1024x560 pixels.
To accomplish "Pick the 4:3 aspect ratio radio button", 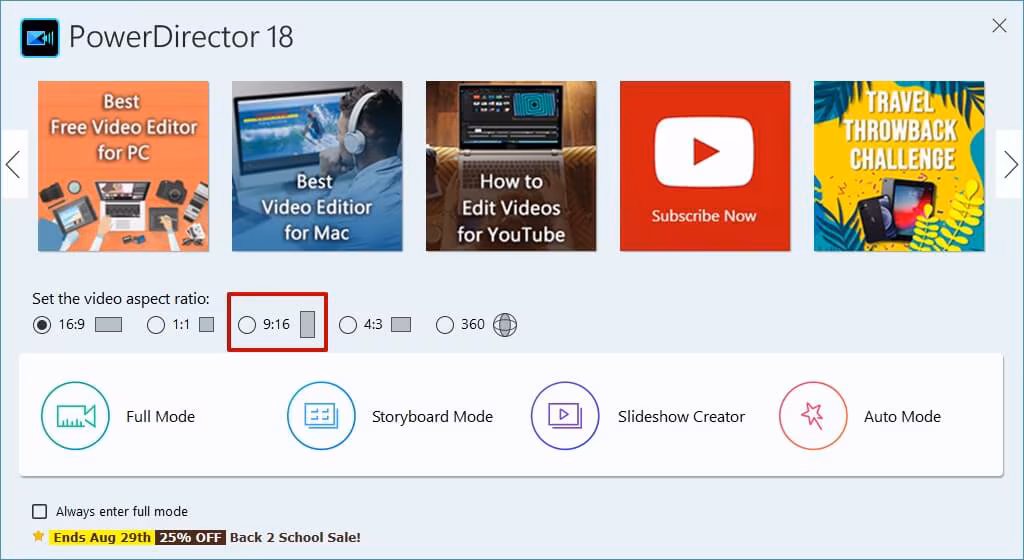I will (348, 324).
